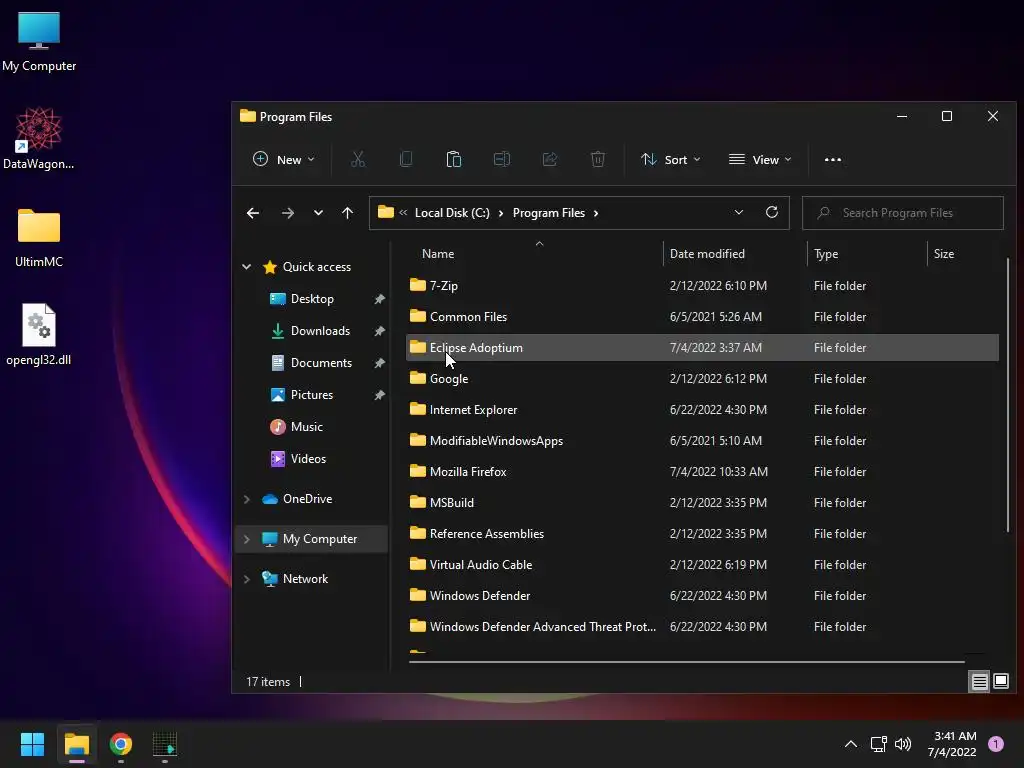
Task: Open the See more three-dots menu
Action: point(833,159)
